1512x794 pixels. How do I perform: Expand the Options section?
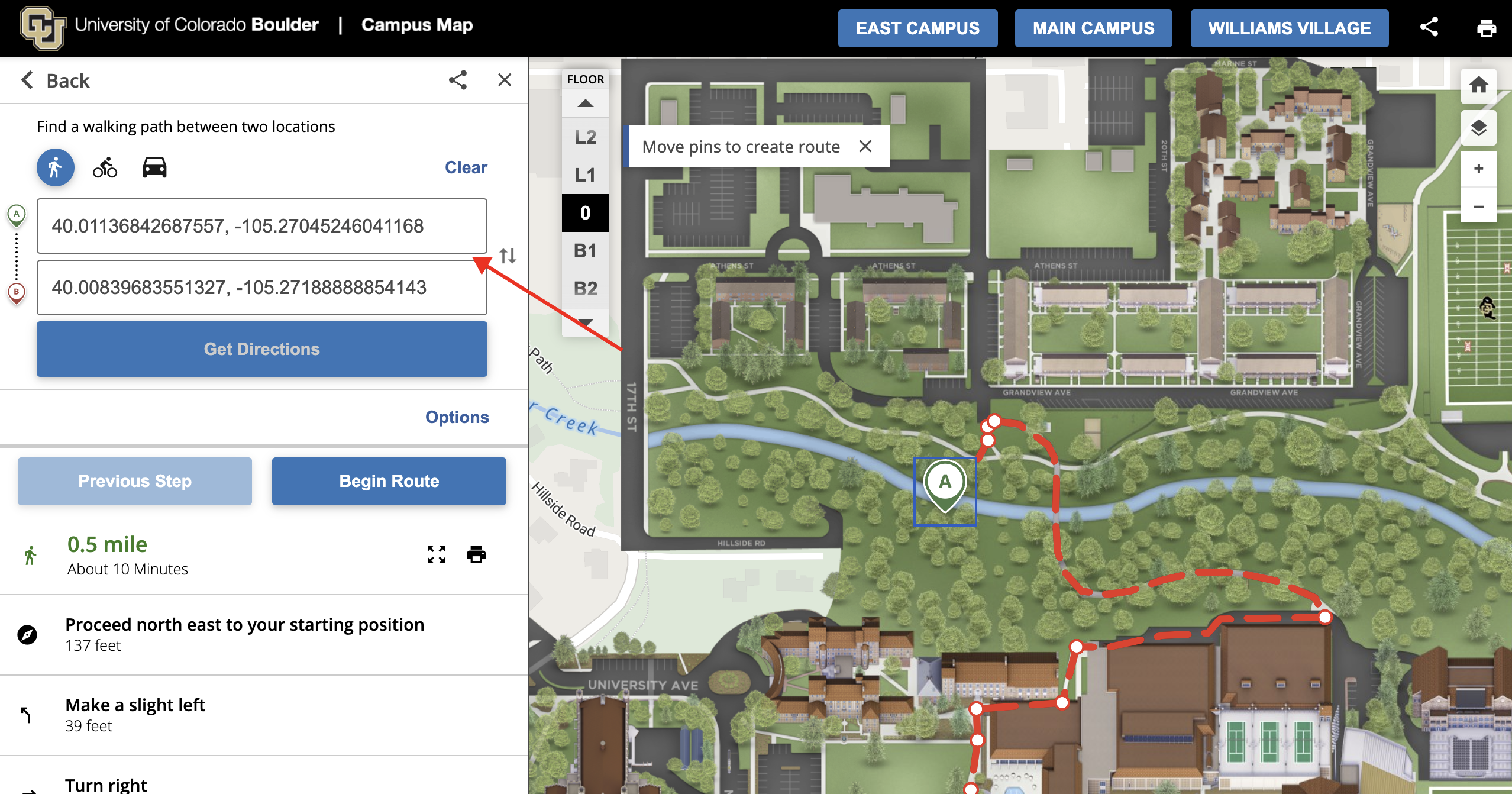coord(457,417)
